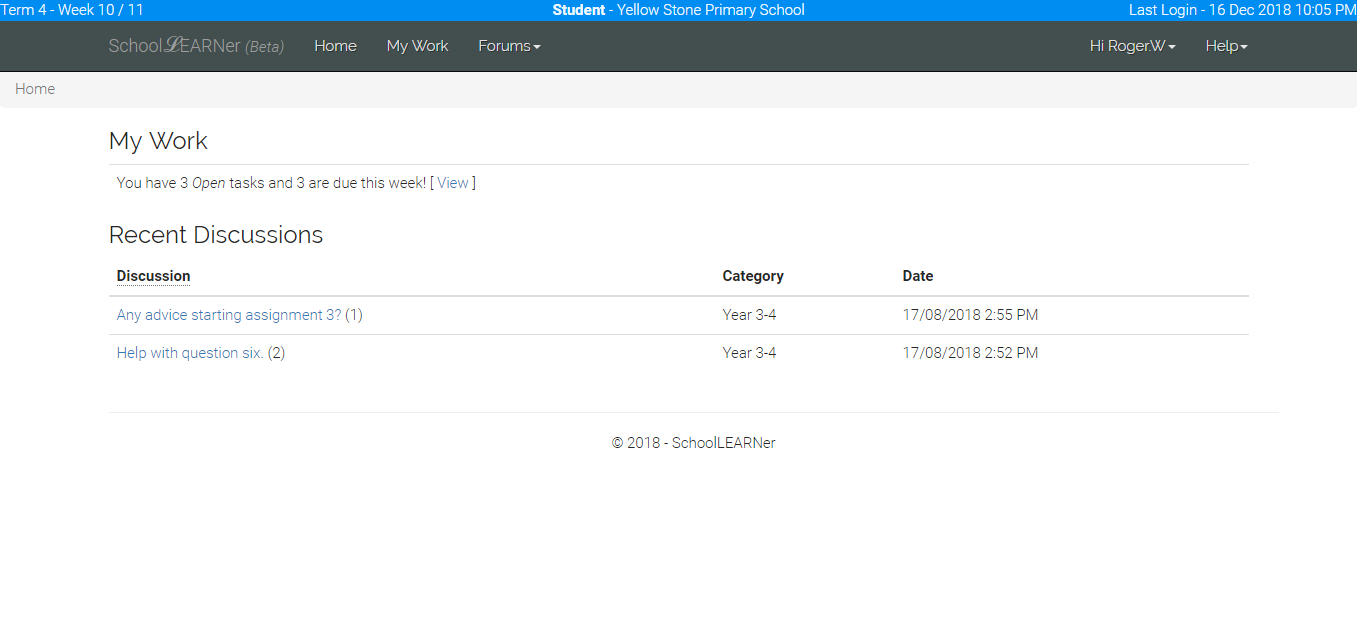Click the Home breadcrumb
1357x617 pixels.
pos(35,89)
